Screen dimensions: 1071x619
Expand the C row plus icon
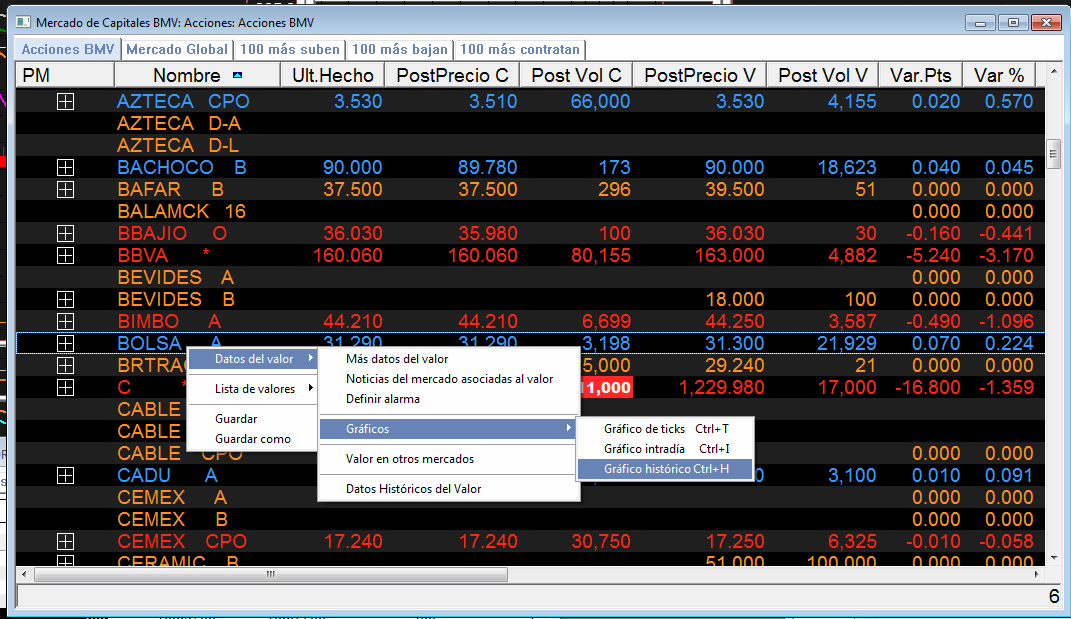(66, 387)
